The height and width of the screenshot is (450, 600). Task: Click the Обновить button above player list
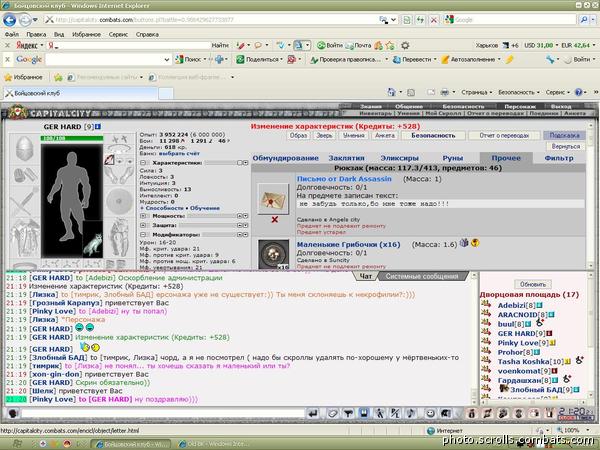[x=533, y=284]
